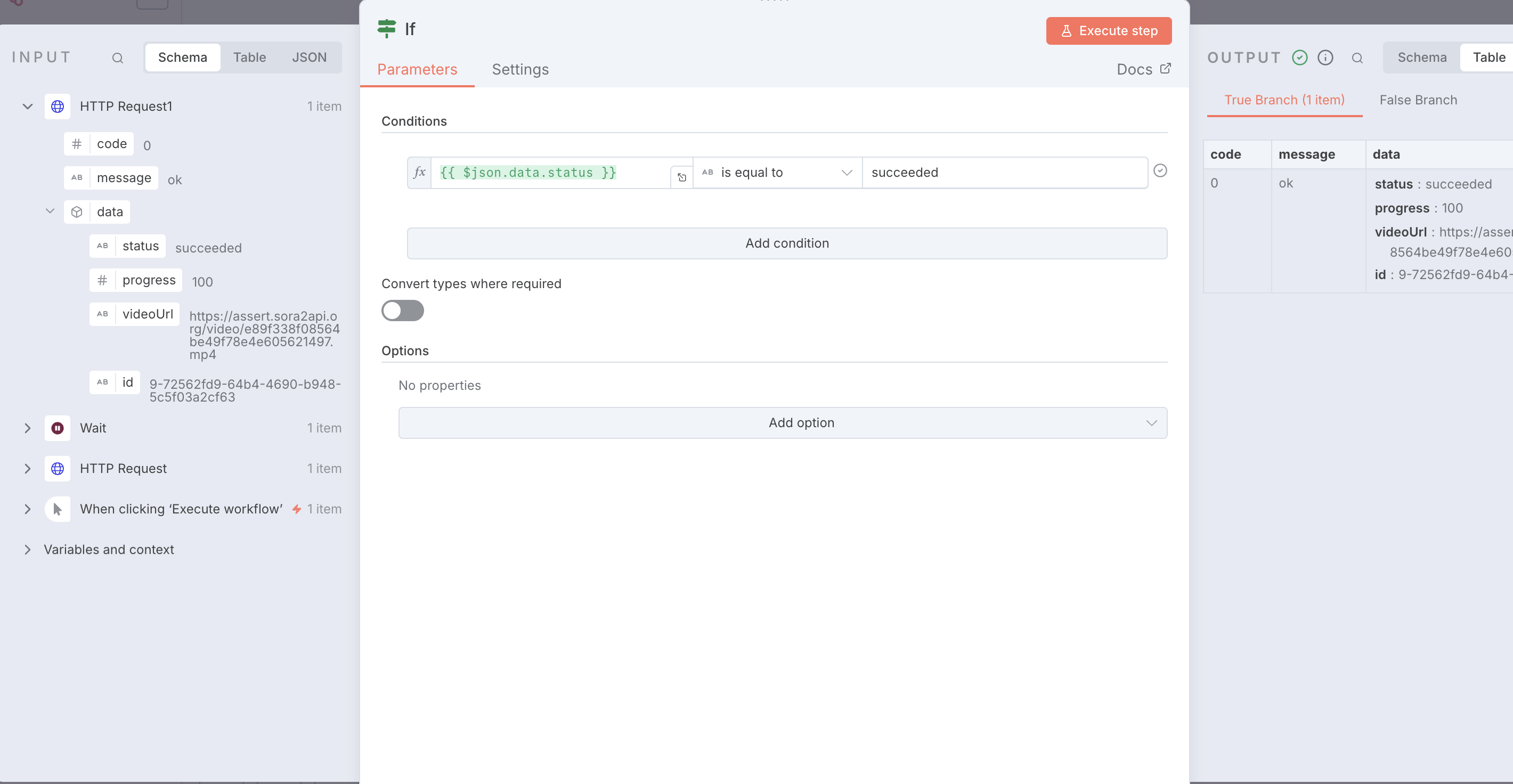Click the manual trigger cursor icon
This screenshot has height=784, width=1513.
click(58, 509)
